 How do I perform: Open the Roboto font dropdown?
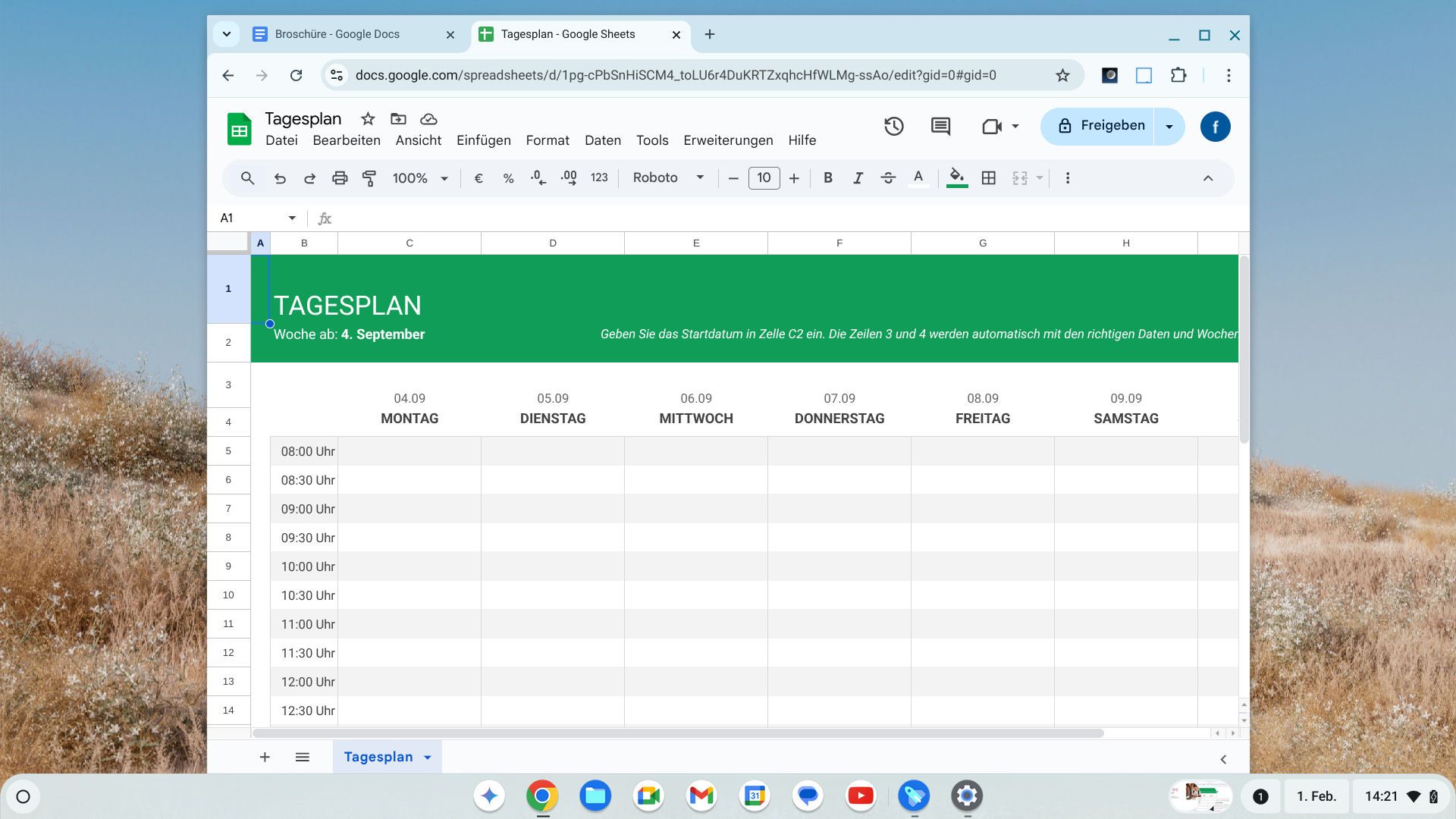coord(668,178)
